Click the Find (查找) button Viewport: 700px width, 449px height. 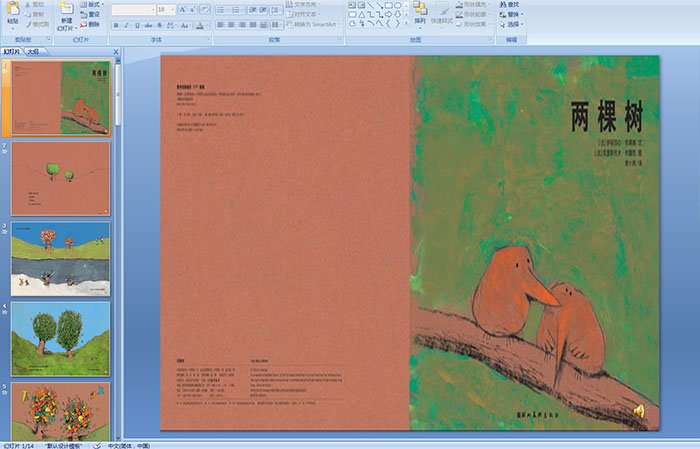[x=509, y=4]
